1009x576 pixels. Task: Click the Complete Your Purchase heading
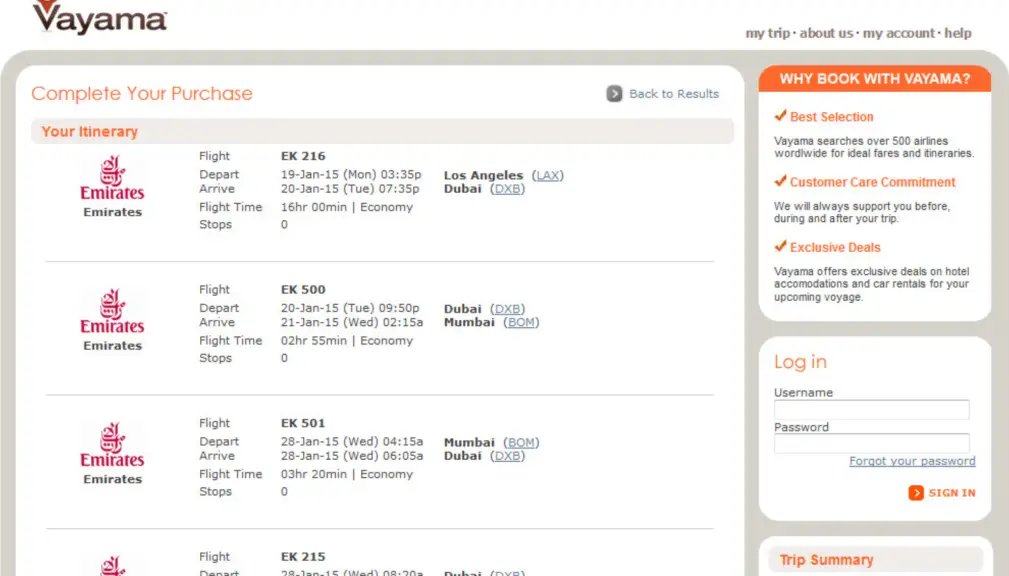click(142, 94)
